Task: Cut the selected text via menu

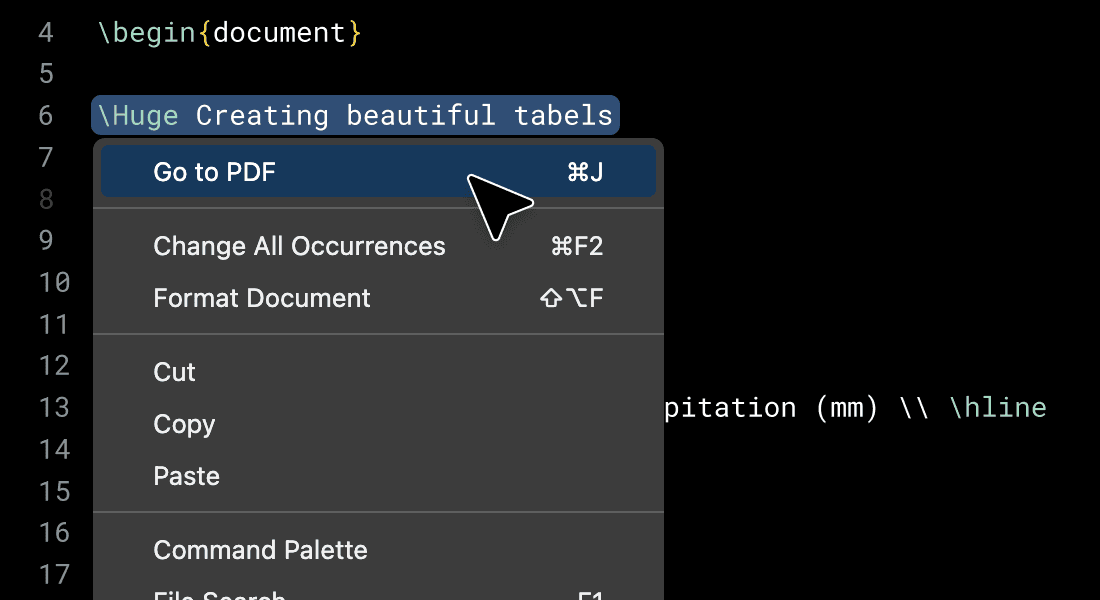Action: (x=378, y=372)
